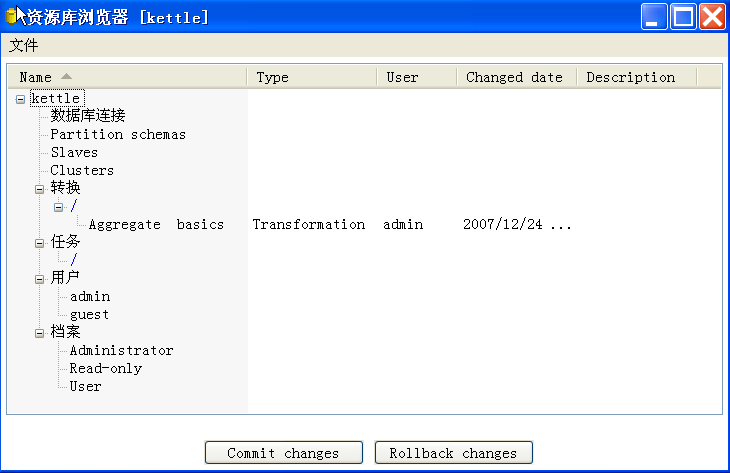
Task: Select Partition schemas in the tree
Action: tap(118, 134)
